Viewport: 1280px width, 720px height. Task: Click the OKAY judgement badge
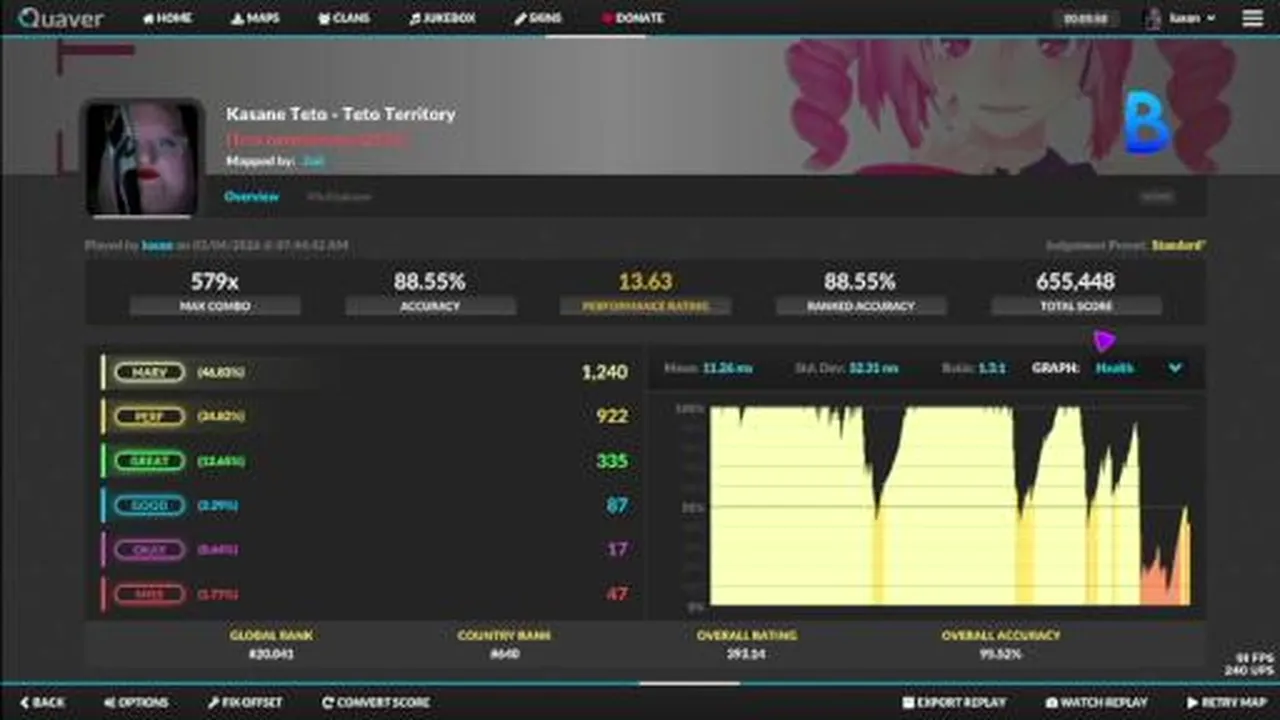(x=149, y=549)
